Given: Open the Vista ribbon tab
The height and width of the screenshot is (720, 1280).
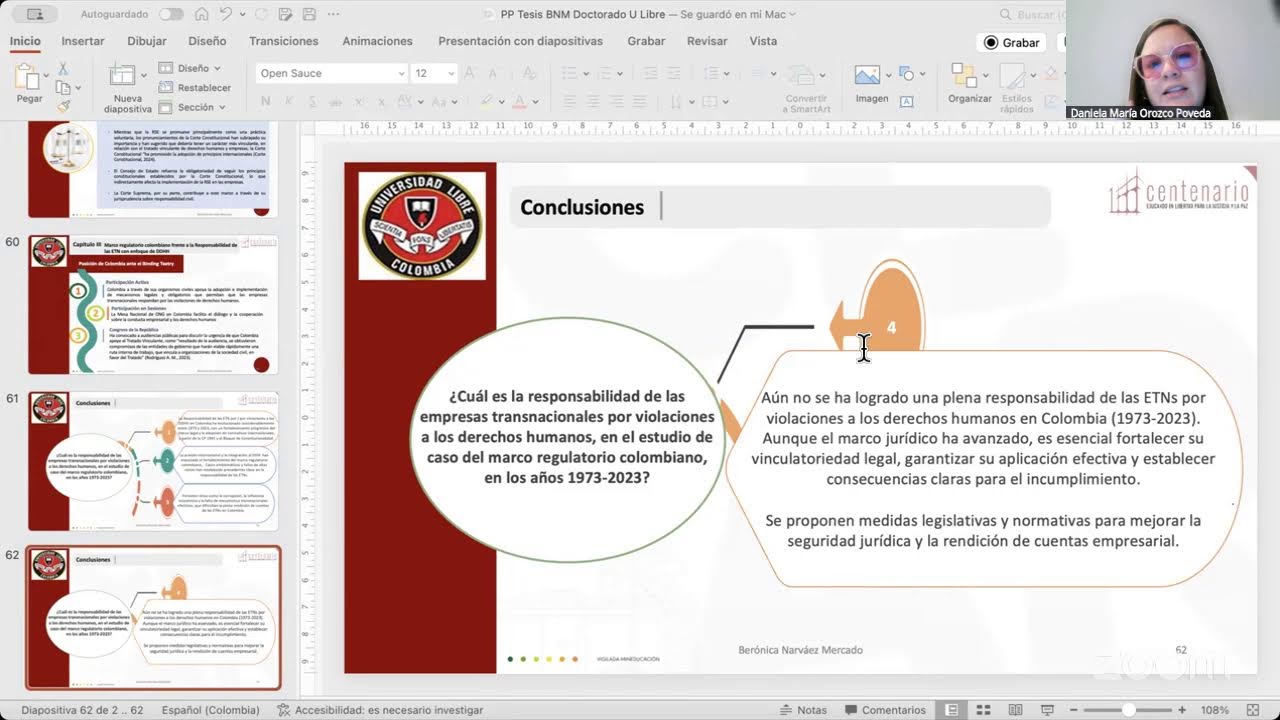Looking at the screenshot, I should (x=763, y=41).
